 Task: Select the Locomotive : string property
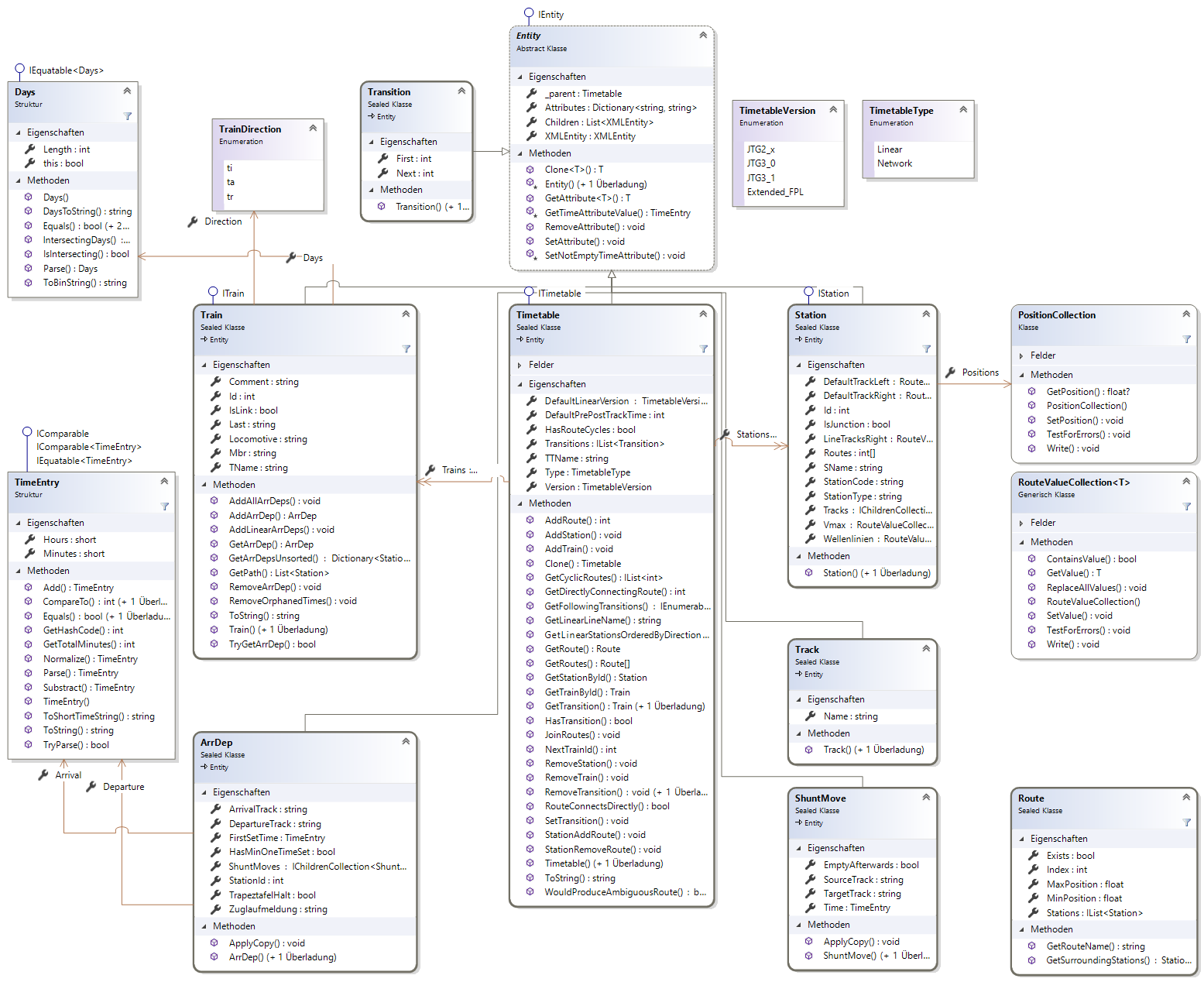point(268,439)
